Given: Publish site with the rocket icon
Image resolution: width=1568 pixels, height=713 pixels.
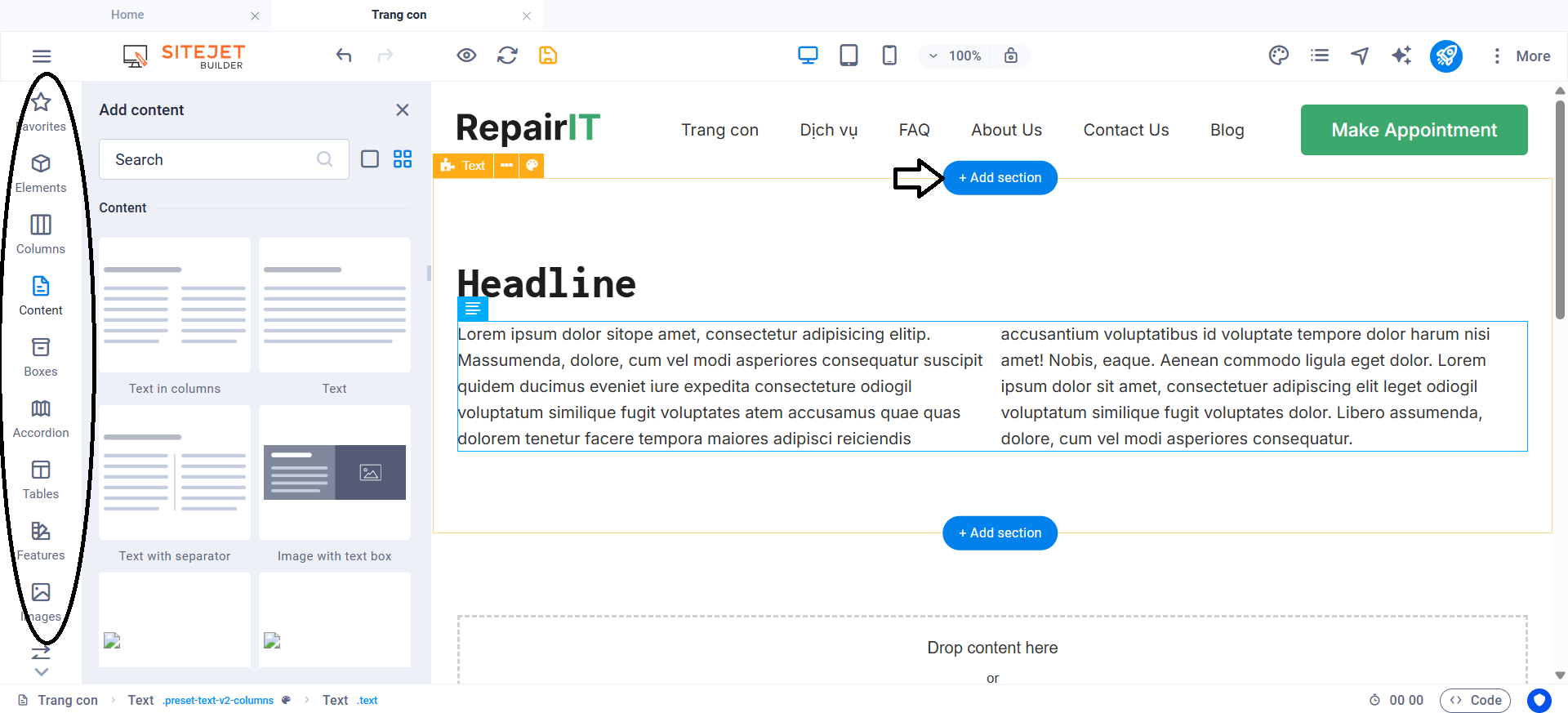Looking at the screenshot, I should click(x=1445, y=56).
